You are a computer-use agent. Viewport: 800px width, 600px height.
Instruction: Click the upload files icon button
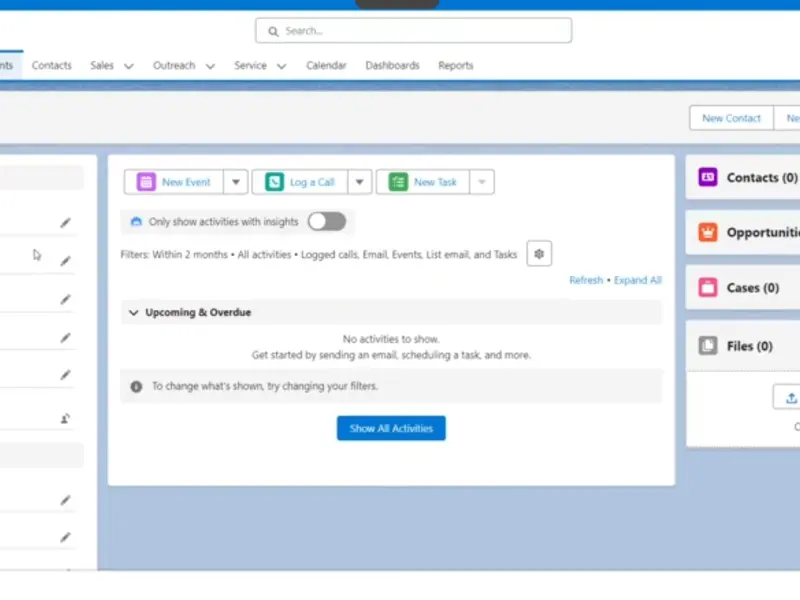pos(790,397)
